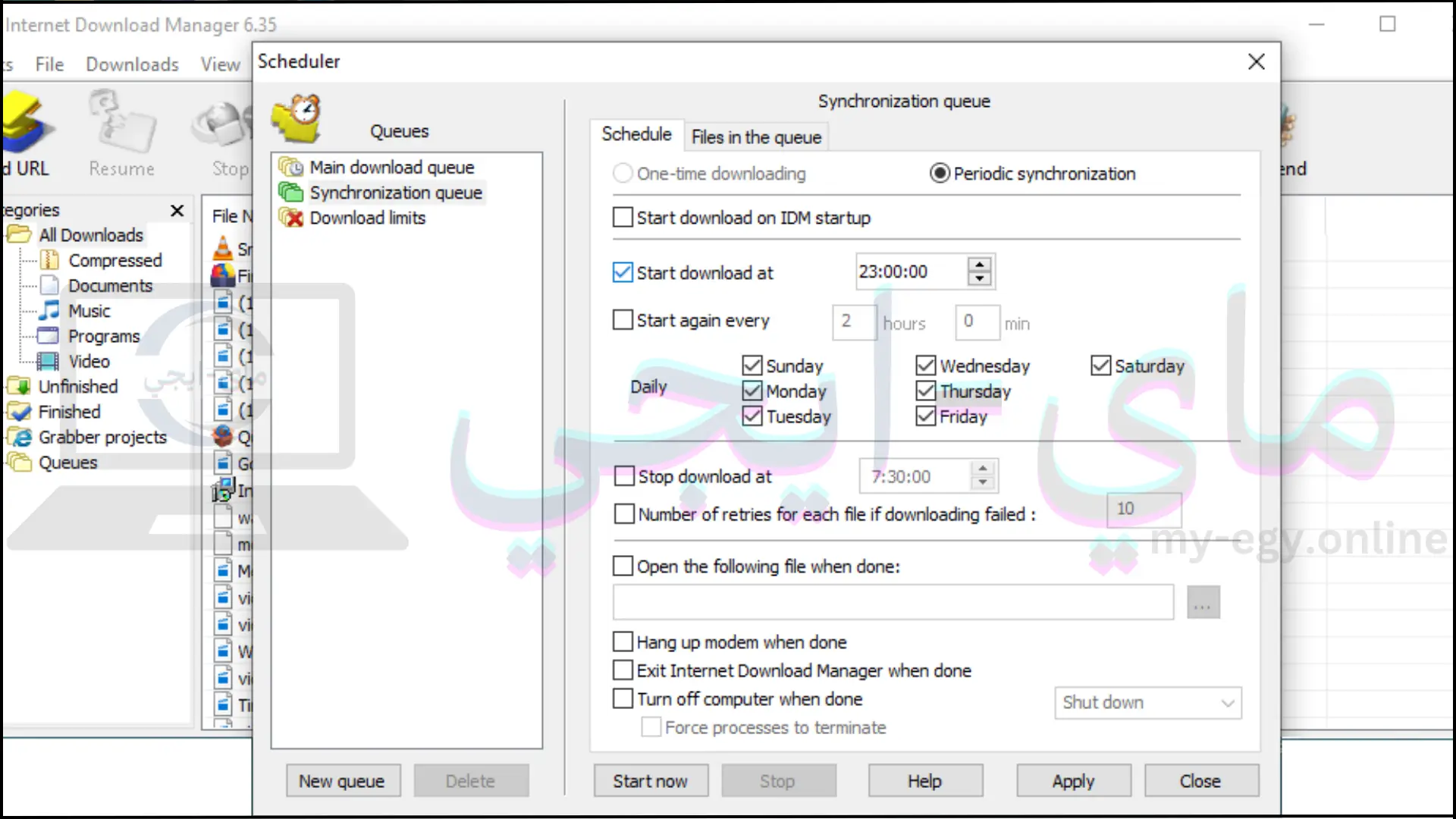Check Exit Internet Download Manager when done

click(x=623, y=670)
